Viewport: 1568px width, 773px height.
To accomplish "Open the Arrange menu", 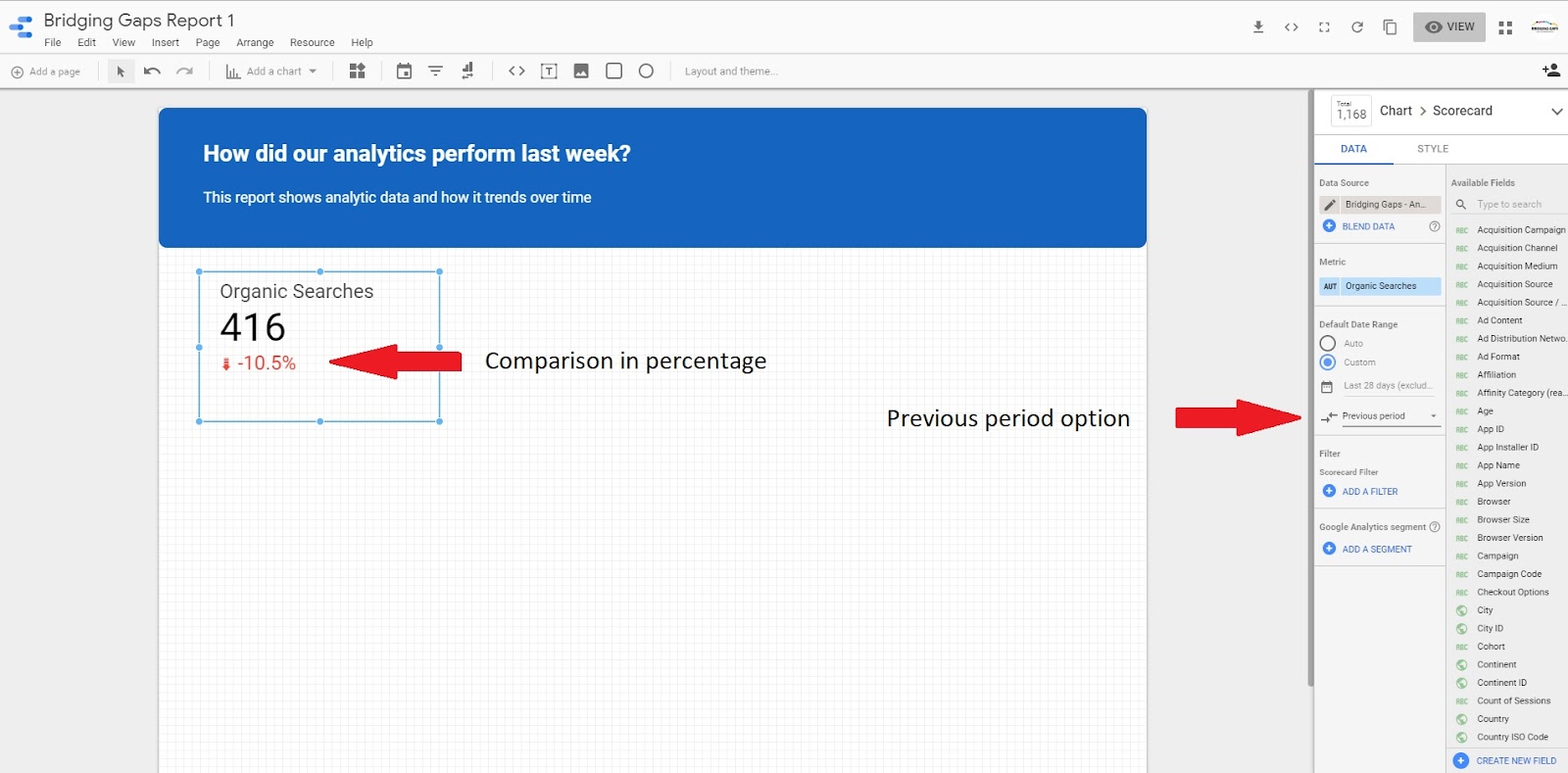I will [x=255, y=43].
